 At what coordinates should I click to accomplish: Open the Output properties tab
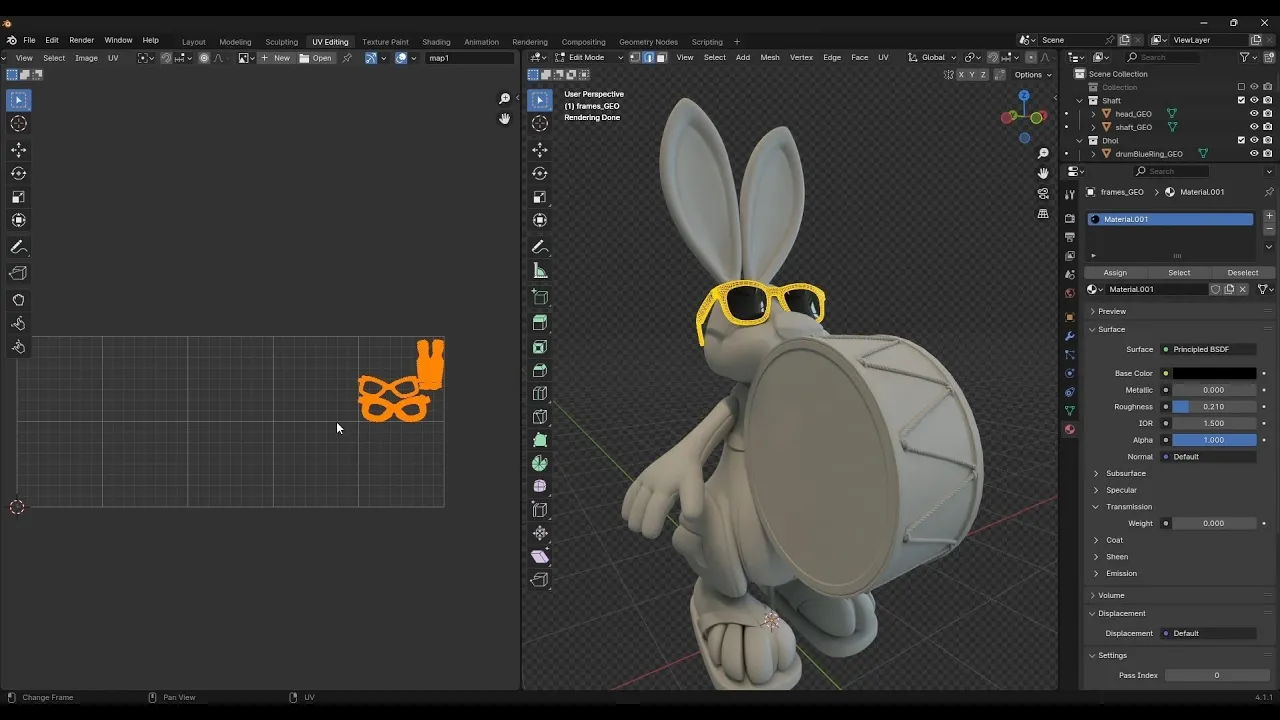tap(1070, 237)
